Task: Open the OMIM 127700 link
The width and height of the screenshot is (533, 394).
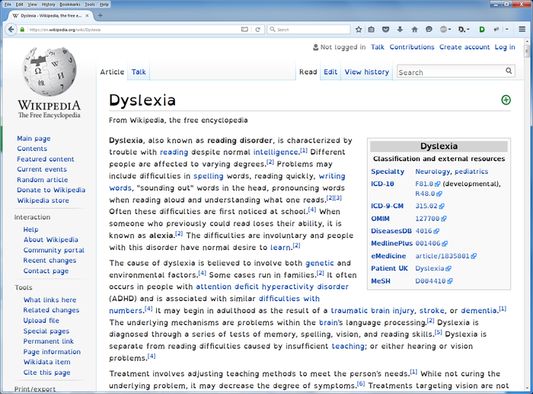Action: tap(431, 219)
